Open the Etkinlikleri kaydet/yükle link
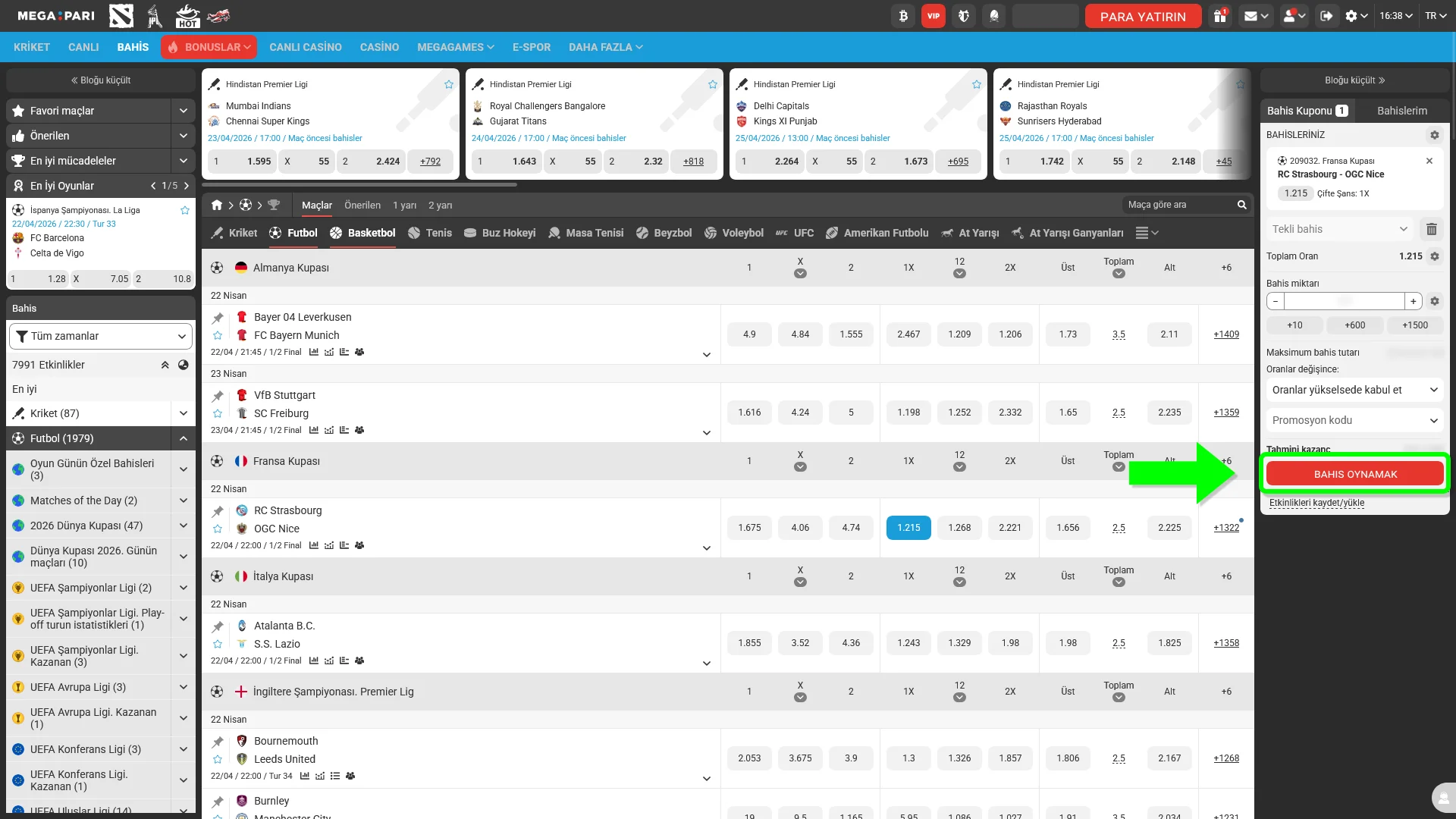The height and width of the screenshot is (819, 1456). coord(1316,503)
